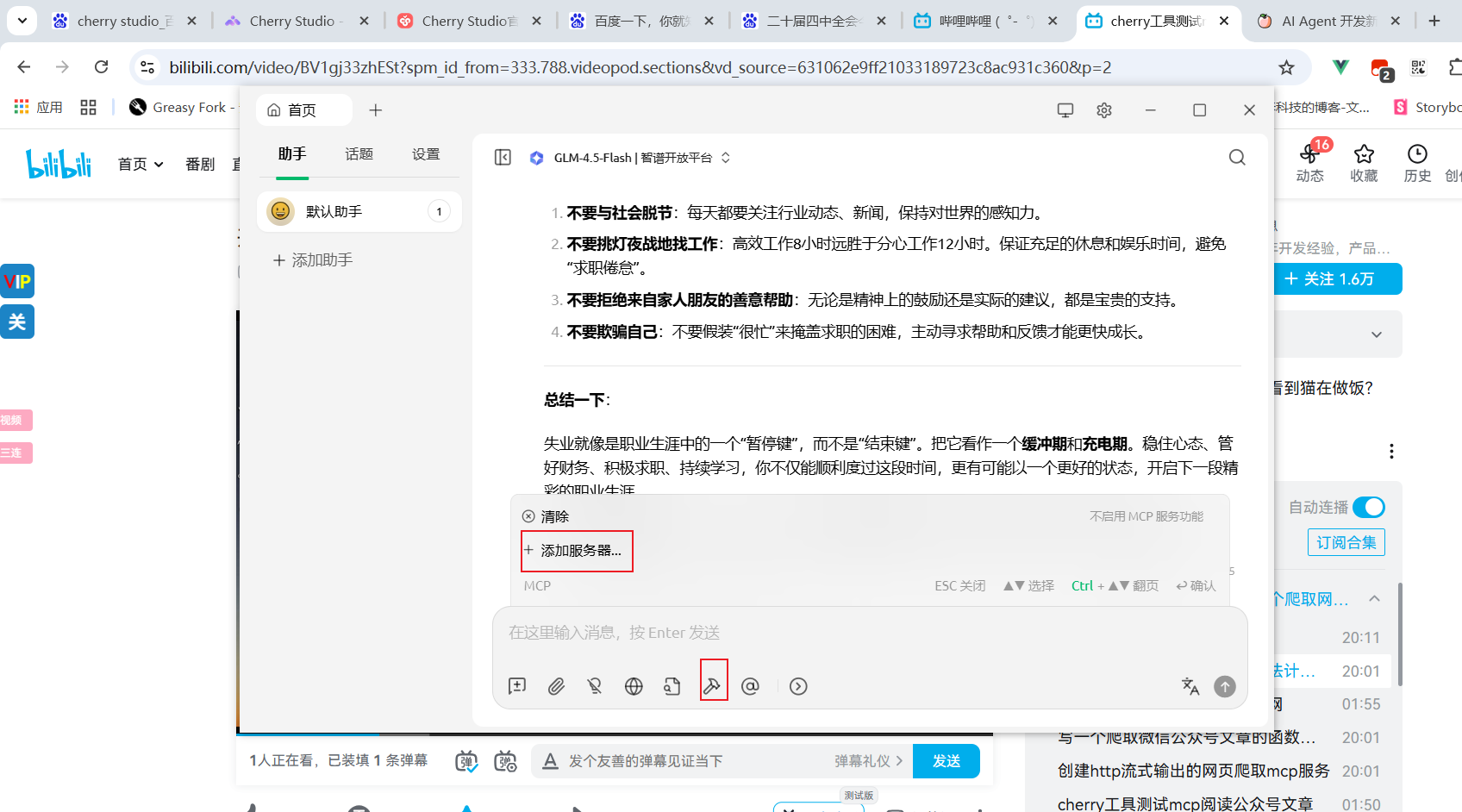Image resolution: width=1462 pixels, height=812 pixels.
Task: Open the @ mention model selector
Action: 750,685
